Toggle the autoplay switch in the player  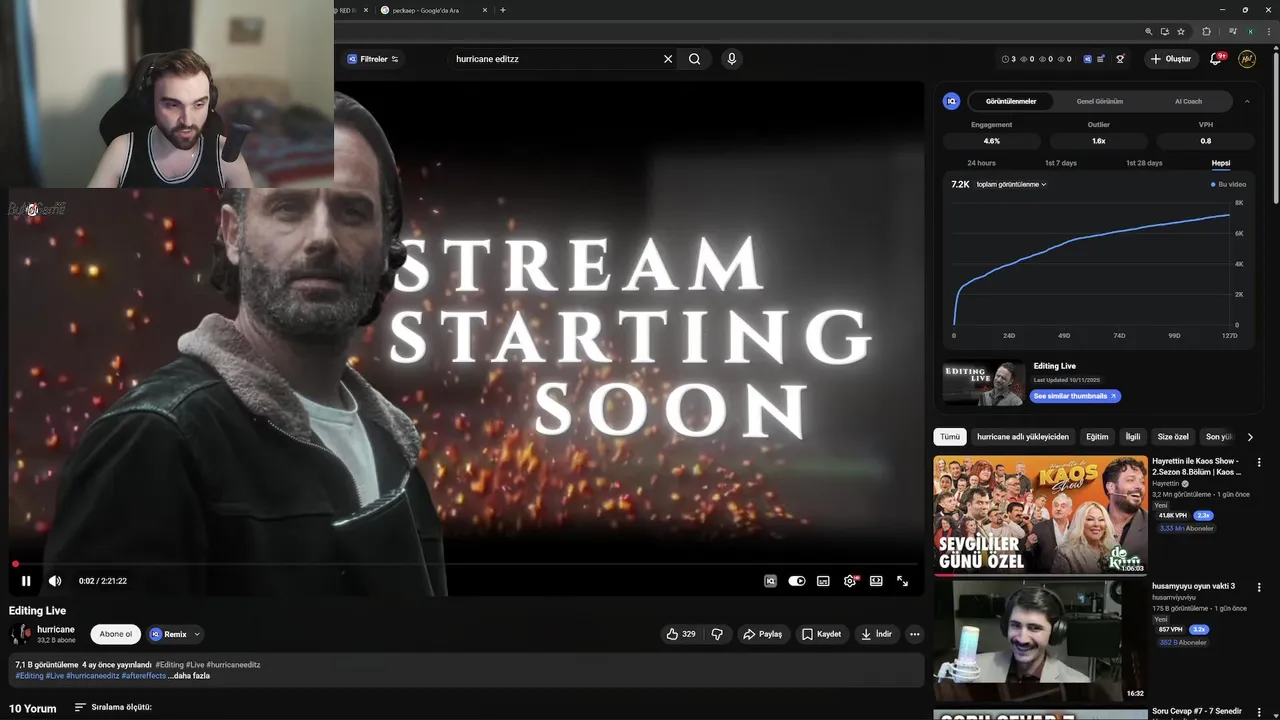click(797, 581)
